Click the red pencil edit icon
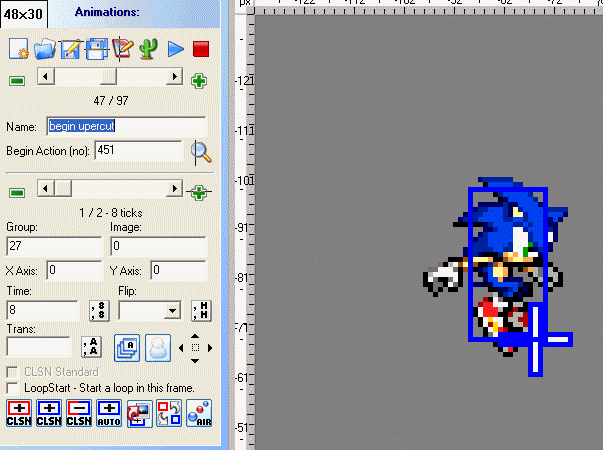Image resolution: width=603 pixels, height=450 pixels. click(x=123, y=49)
